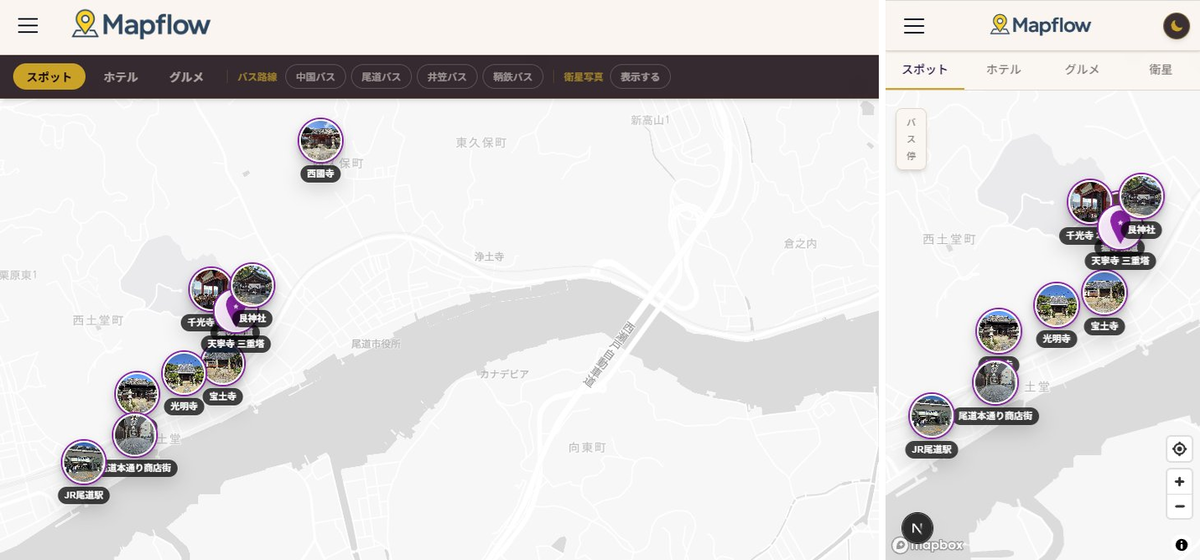Click the 天寧寺 三重塔 label on desktop map
The width and height of the screenshot is (1200, 560).
click(x=235, y=344)
